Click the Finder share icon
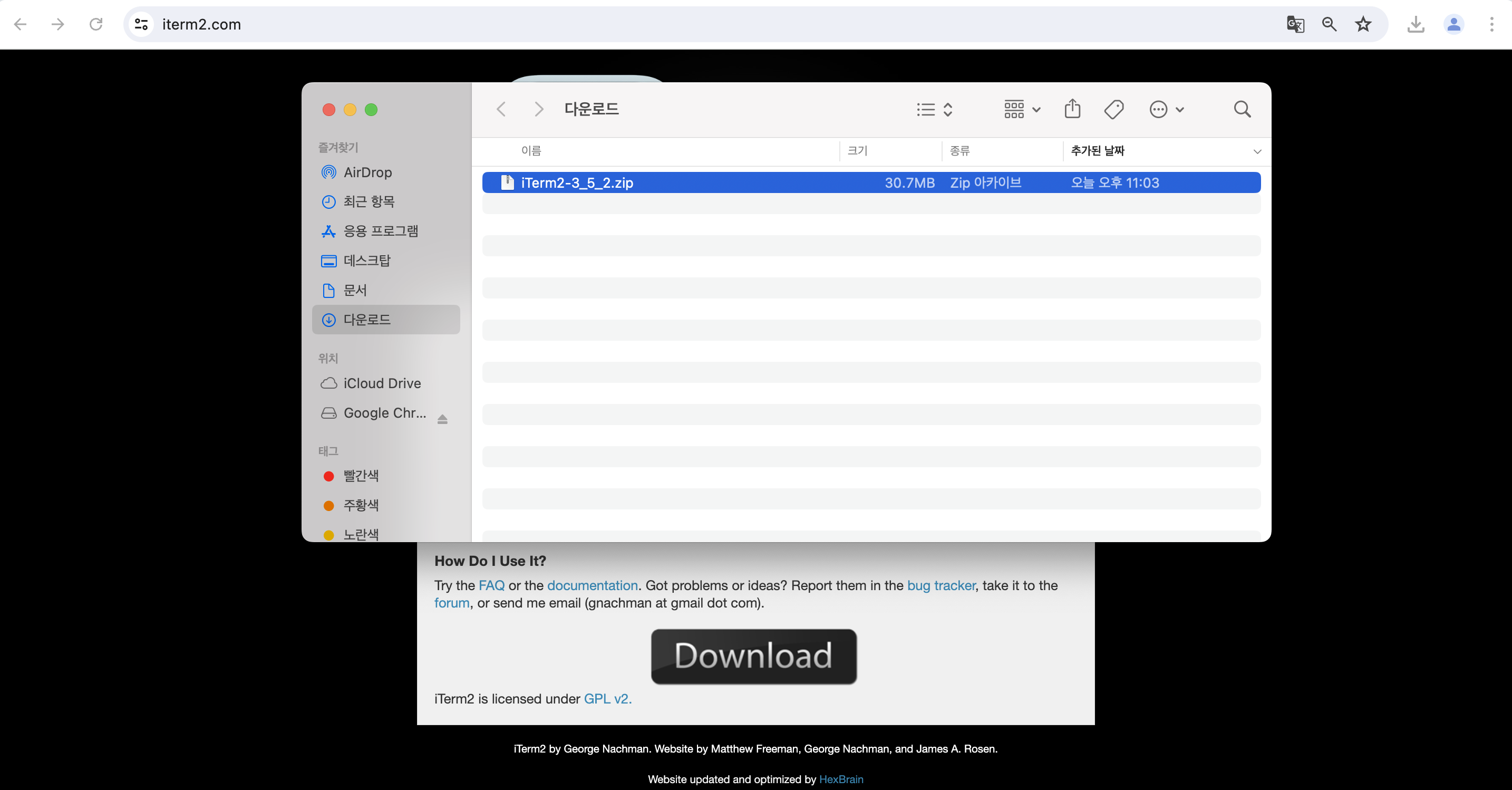Image resolution: width=1512 pixels, height=790 pixels. click(1072, 109)
